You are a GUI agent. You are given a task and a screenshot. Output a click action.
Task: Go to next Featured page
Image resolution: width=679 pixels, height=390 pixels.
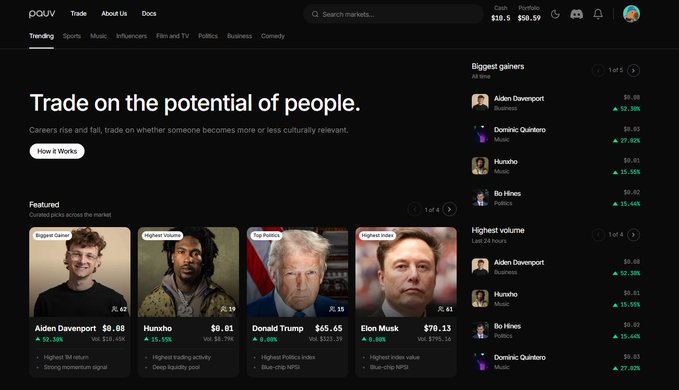point(449,210)
